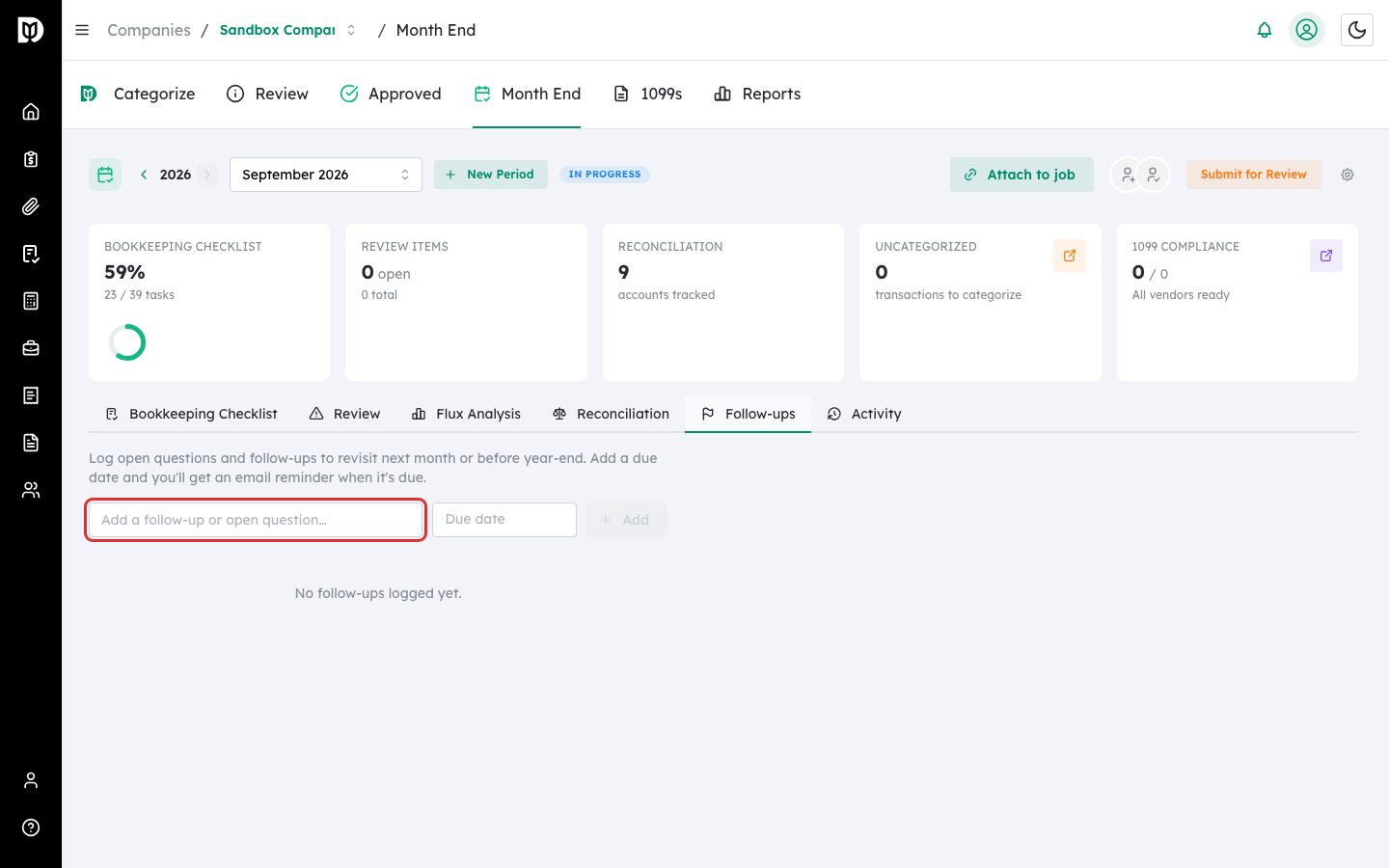The width and height of the screenshot is (1389, 868).
Task: Click "No follow-ups logged yet." text
Action: (x=378, y=593)
